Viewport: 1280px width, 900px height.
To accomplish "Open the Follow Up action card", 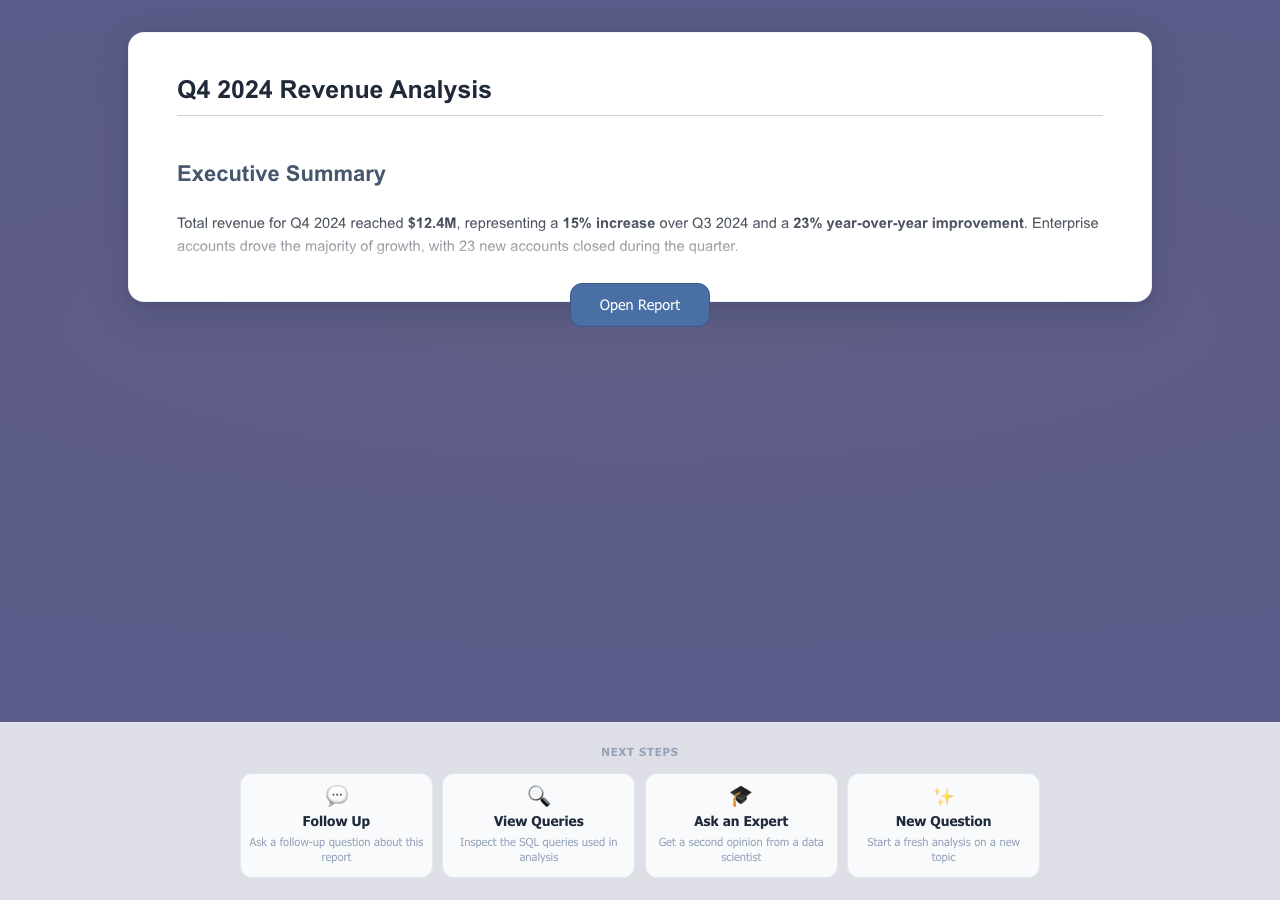I will (336, 824).
